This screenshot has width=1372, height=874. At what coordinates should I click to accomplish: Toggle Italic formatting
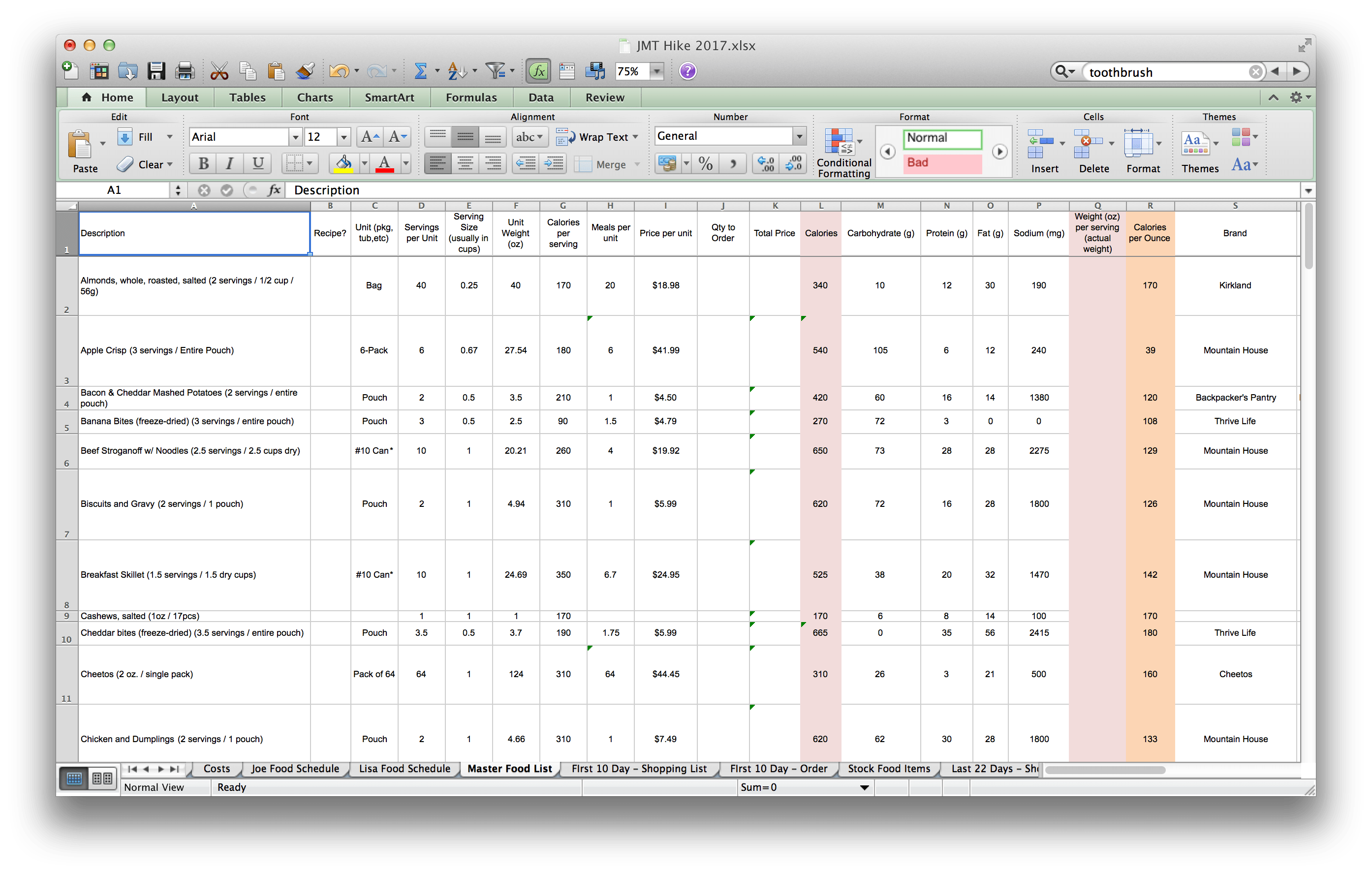pos(230,164)
